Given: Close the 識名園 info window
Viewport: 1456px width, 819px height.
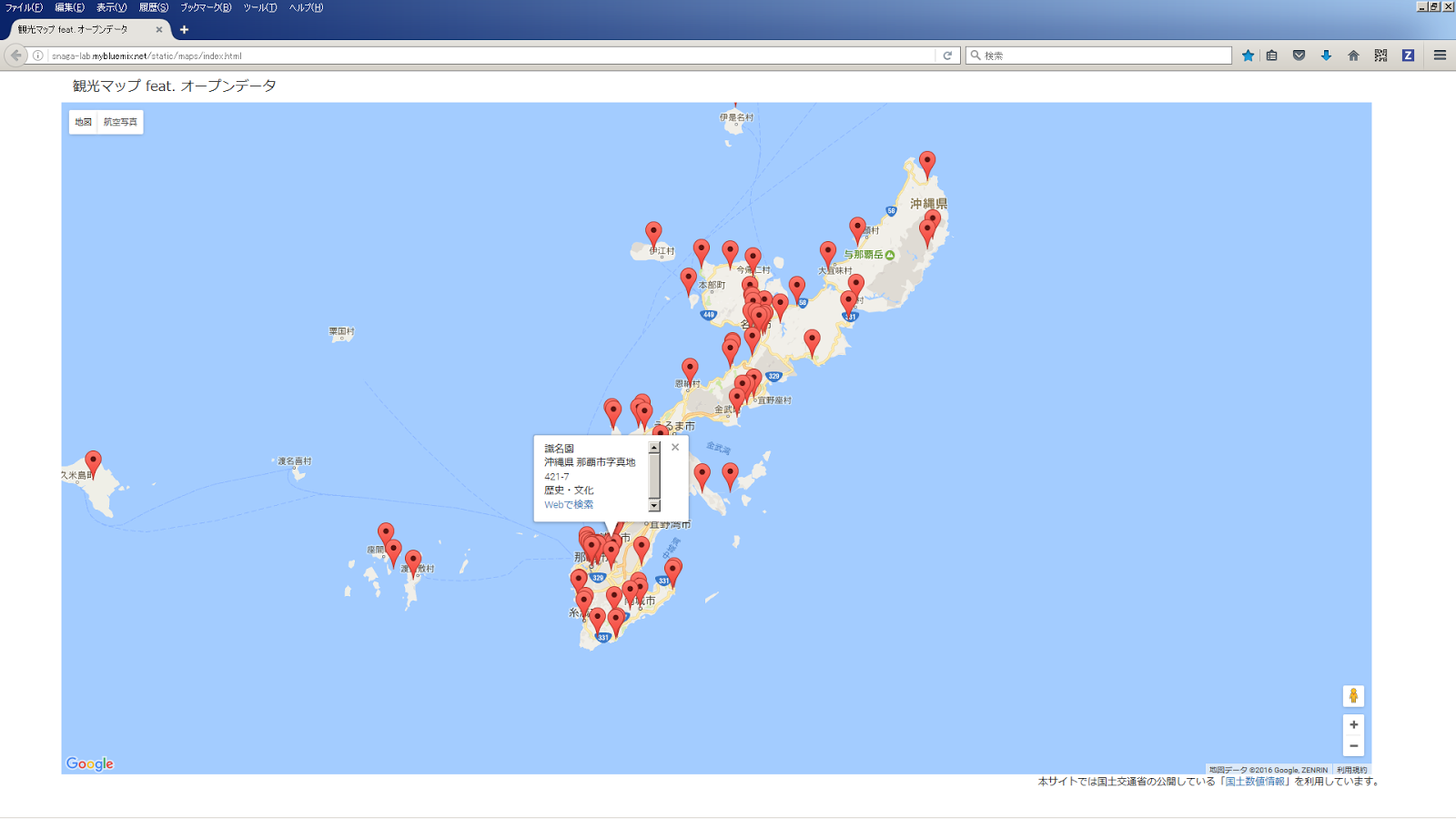Looking at the screenshot, I should pyautogui.click(x=675, y=447).
